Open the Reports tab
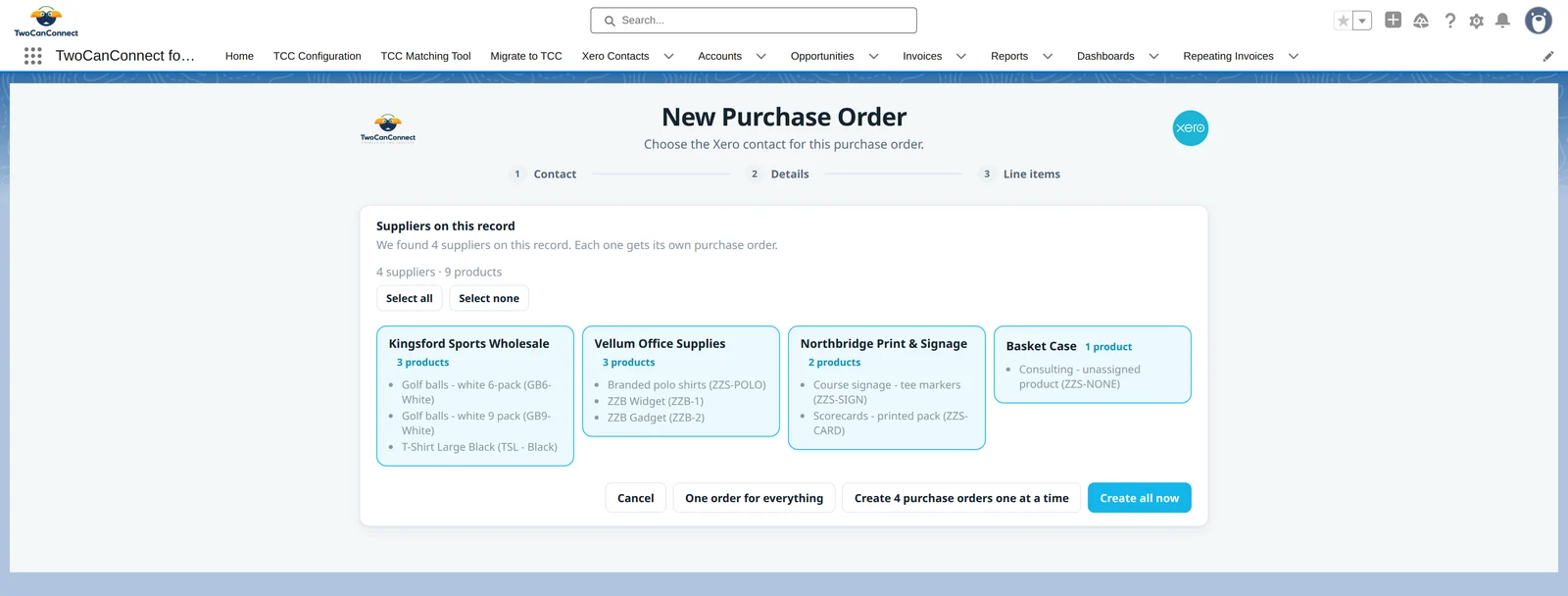Screen dimensions: 1568x596 1009,56
